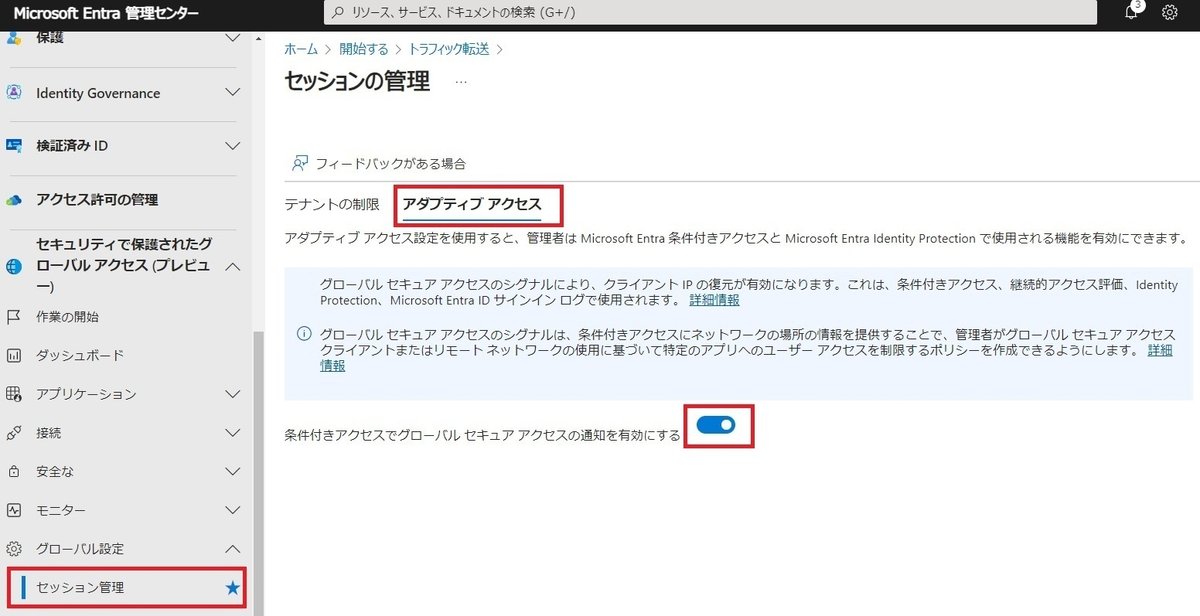The image size is (1200, 616).
Task: Click フィードバックがある場合 button
Action: (378, 163)
